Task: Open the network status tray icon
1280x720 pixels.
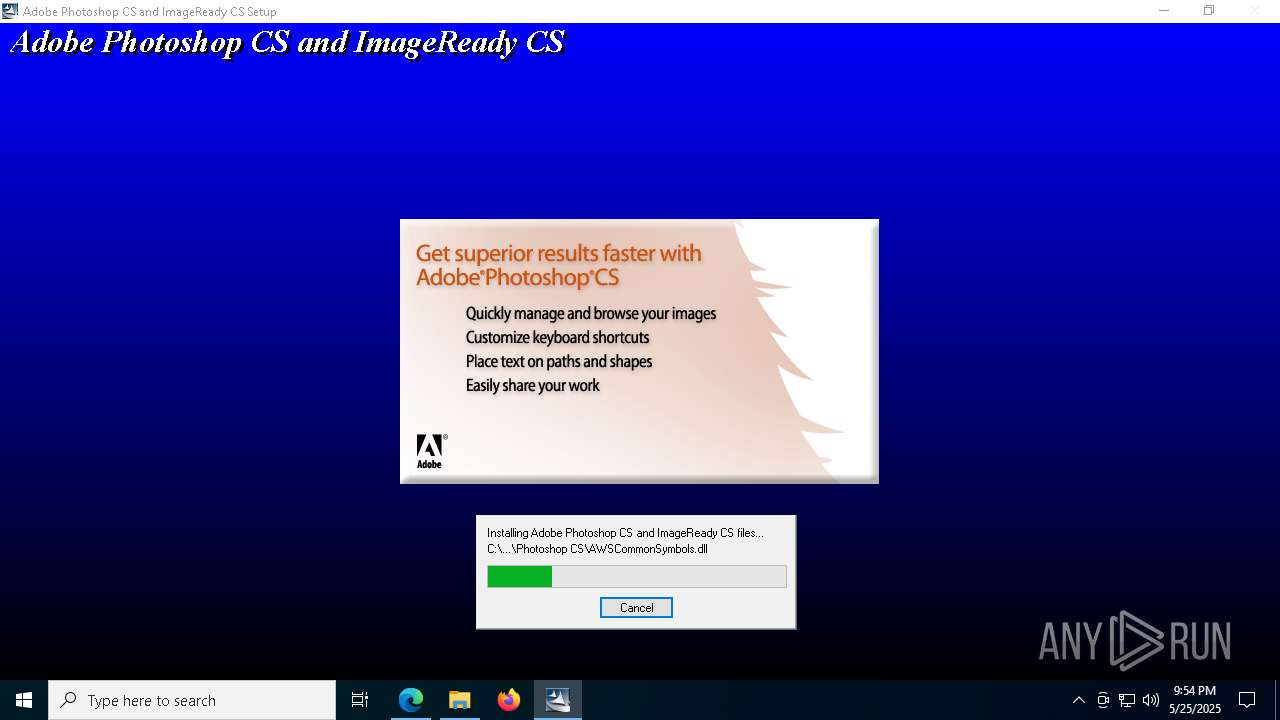Action: (1127, 700)
